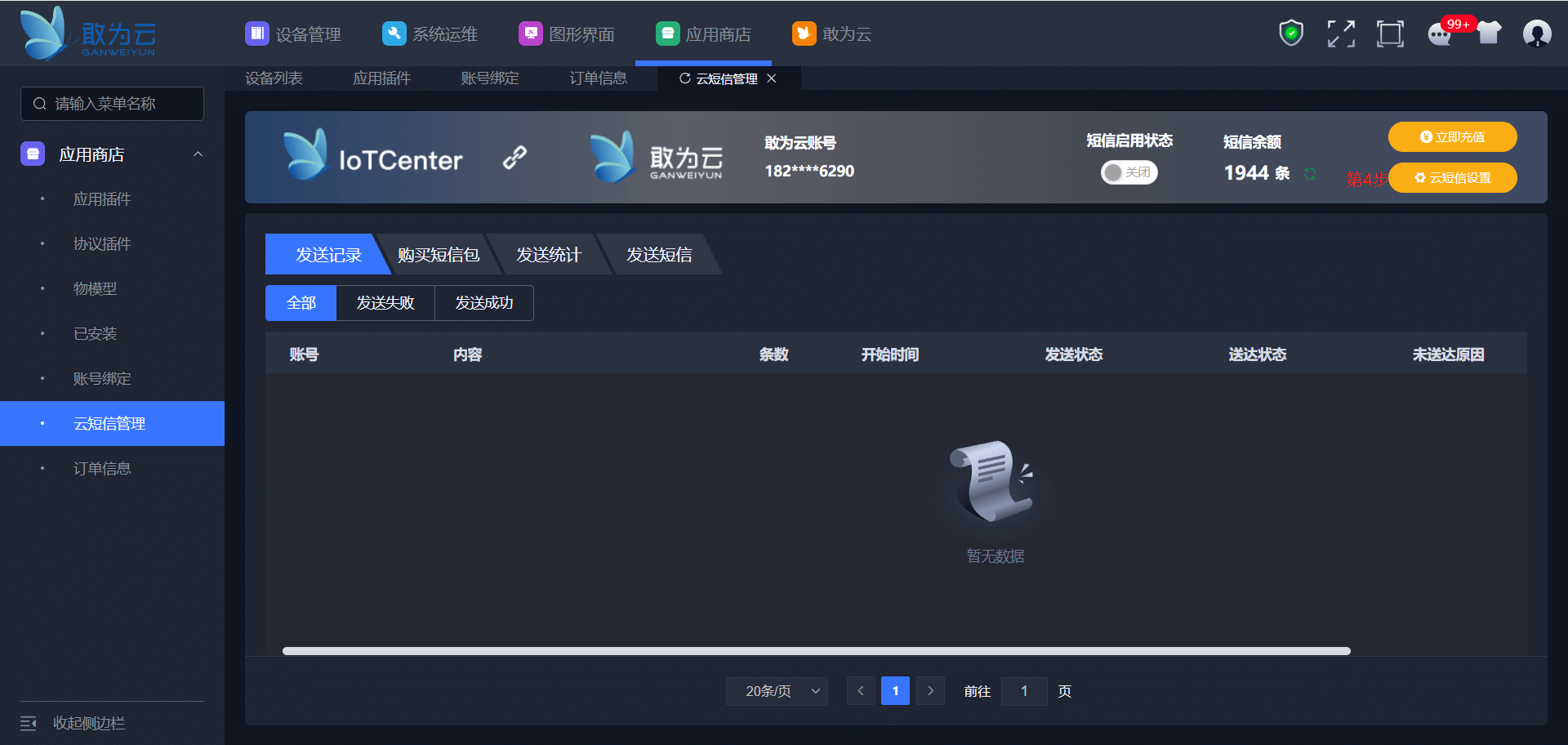Image resolution: width=1568 pixels, height=745 pixels.
Task: Select the 发送记录 tab
Action: [327, 254]
